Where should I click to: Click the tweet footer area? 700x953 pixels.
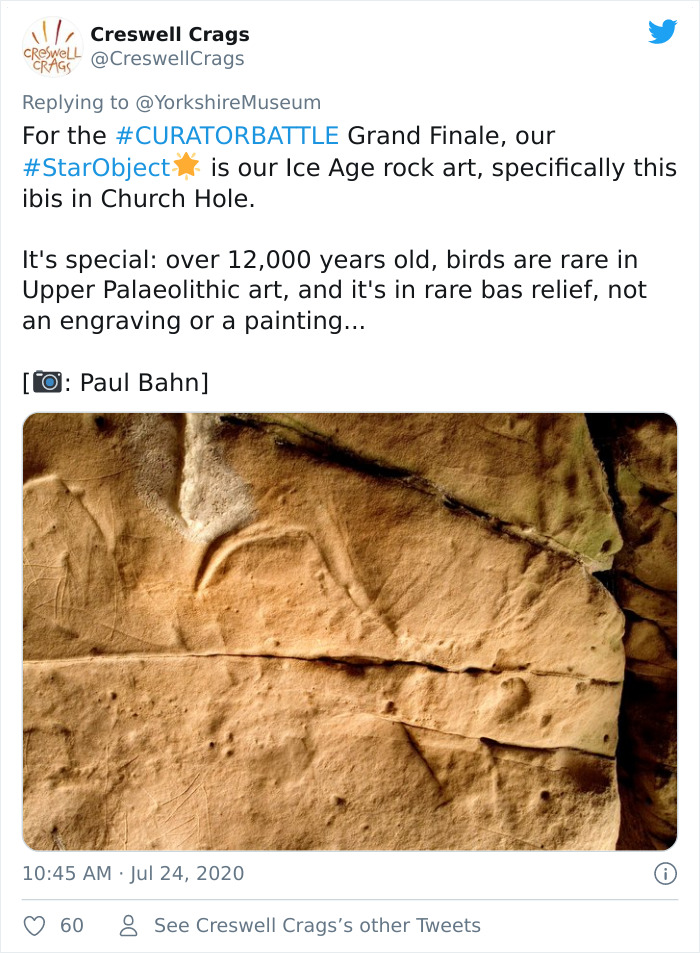point(350,899)
